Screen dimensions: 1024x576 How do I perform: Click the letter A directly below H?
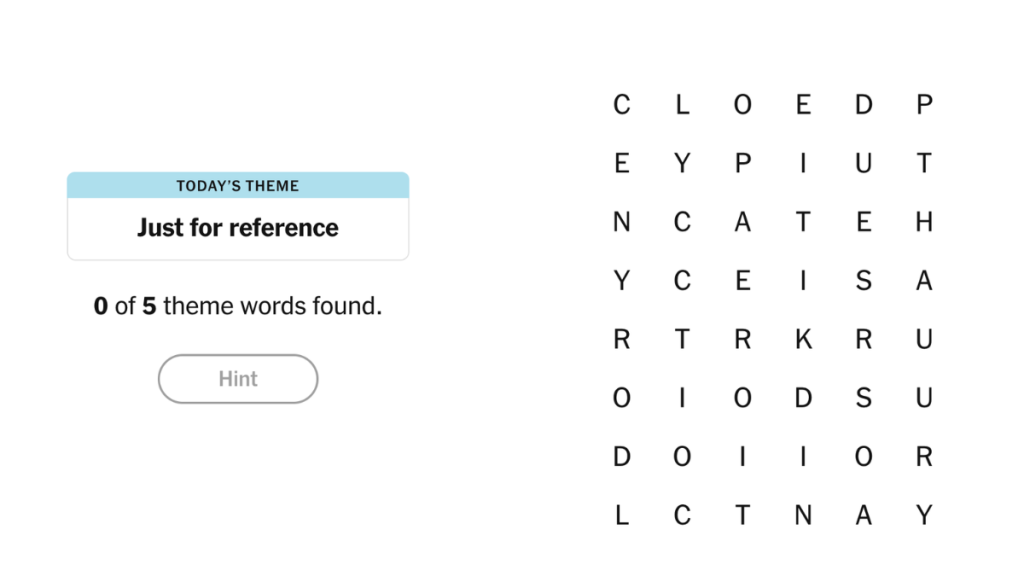click(924, 281)
